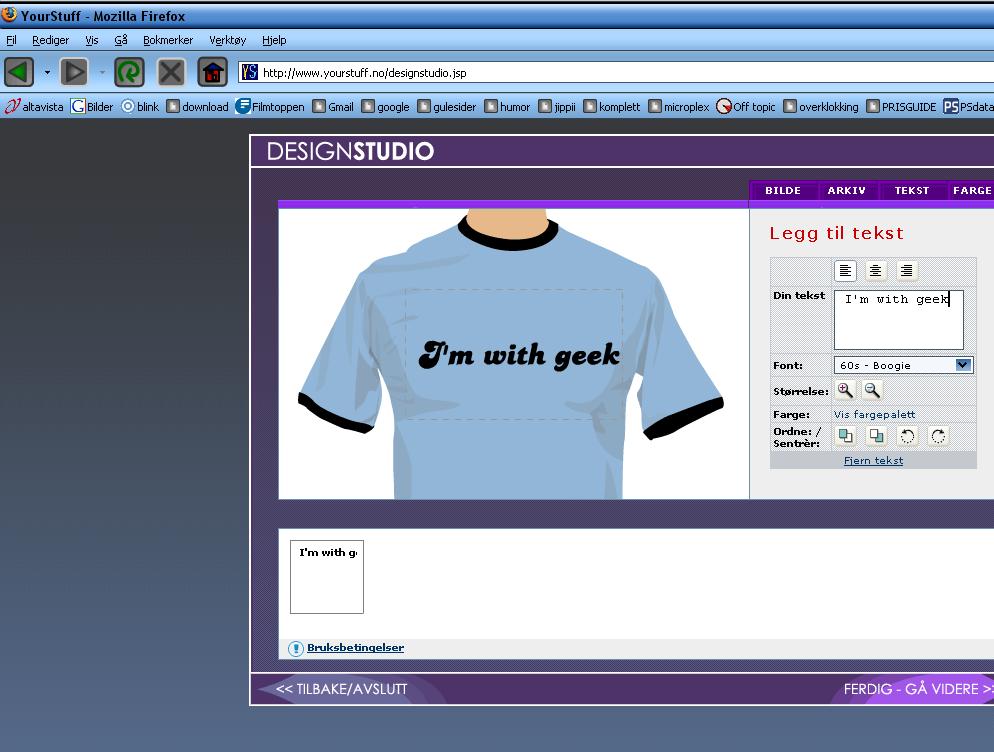Open the Verktøy menu
The width and height of the screenshot is (994, 752).
[228, 40]
